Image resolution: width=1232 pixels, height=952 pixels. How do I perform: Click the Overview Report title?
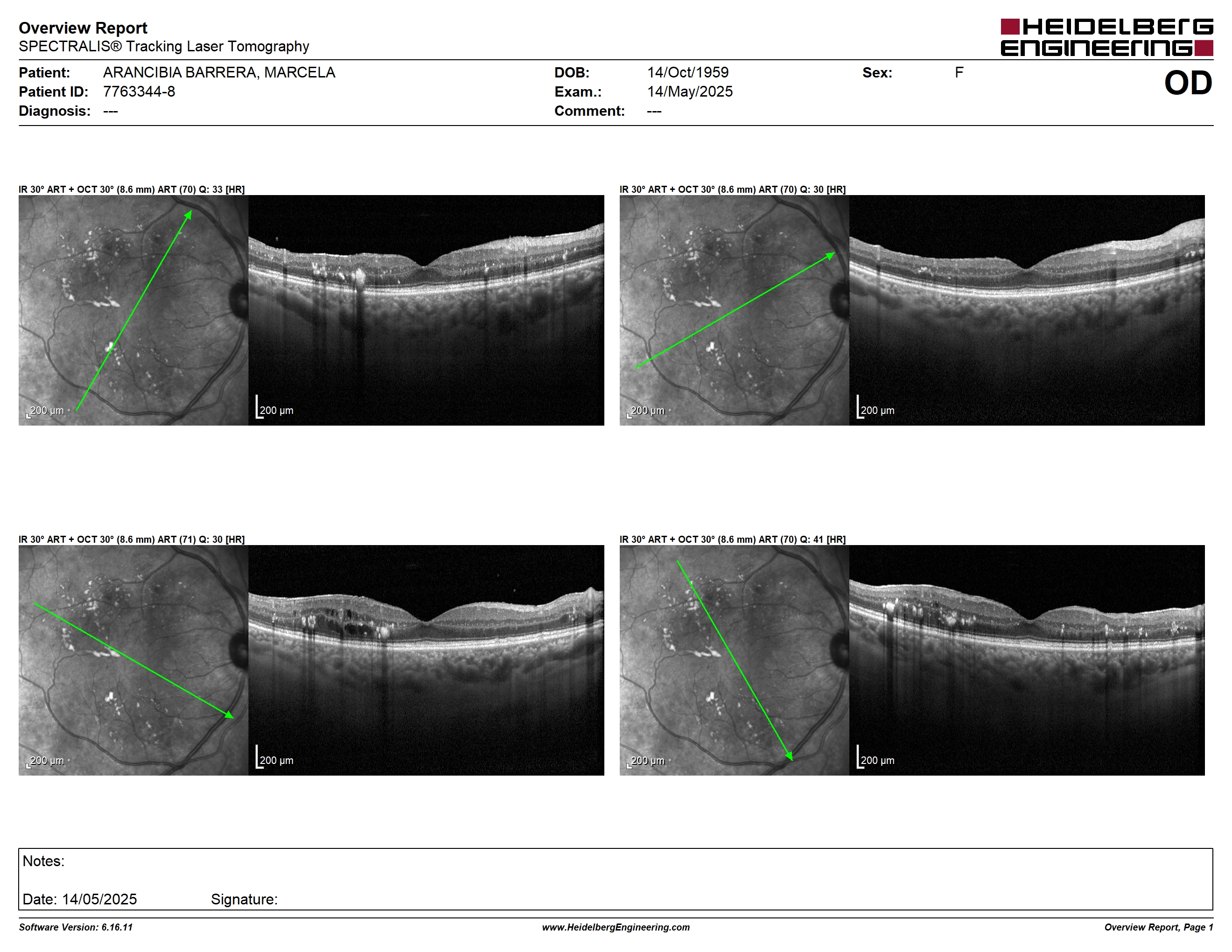click(x=83, y=28)
